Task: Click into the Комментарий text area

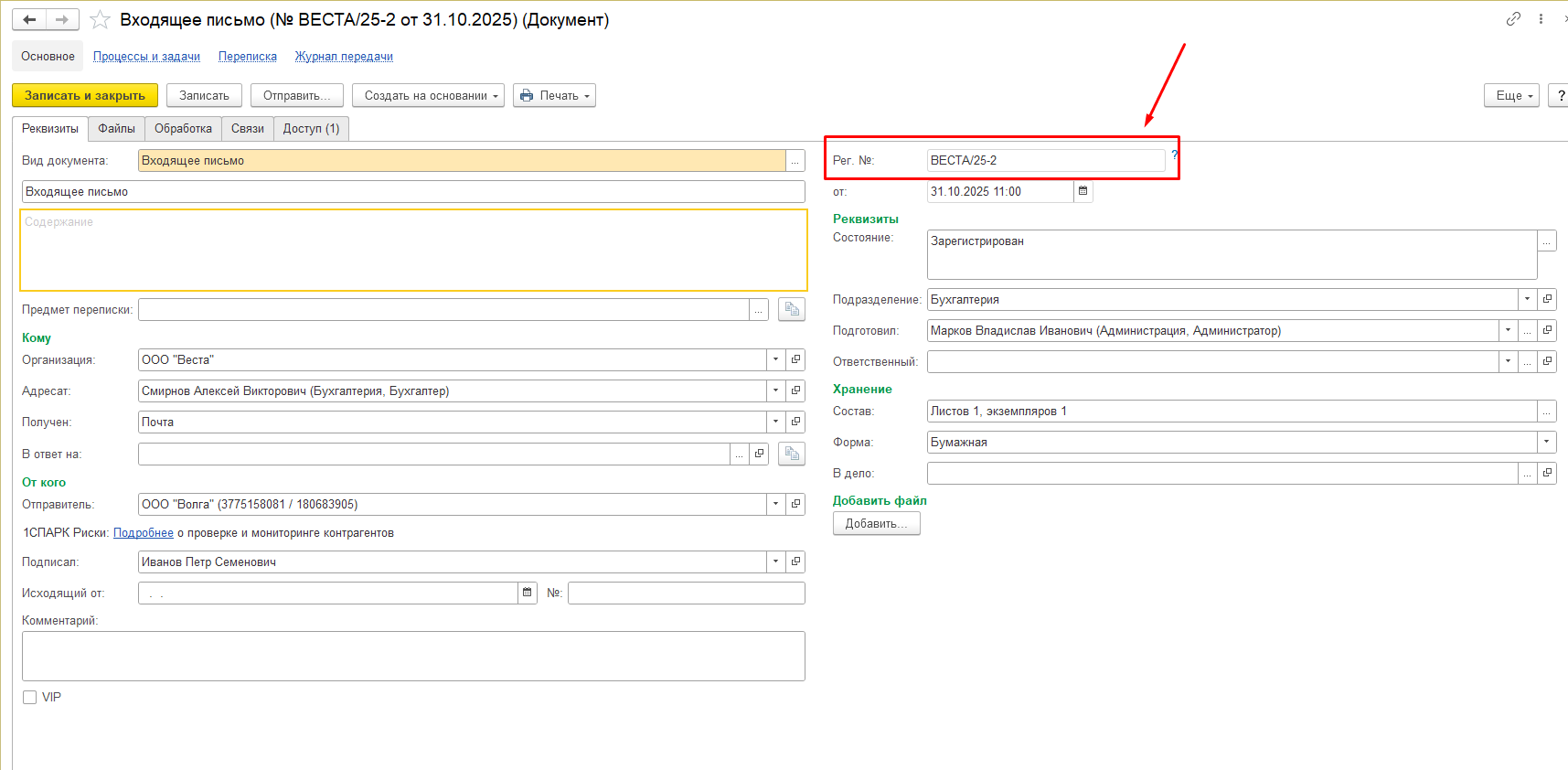Action: [413, 656]
